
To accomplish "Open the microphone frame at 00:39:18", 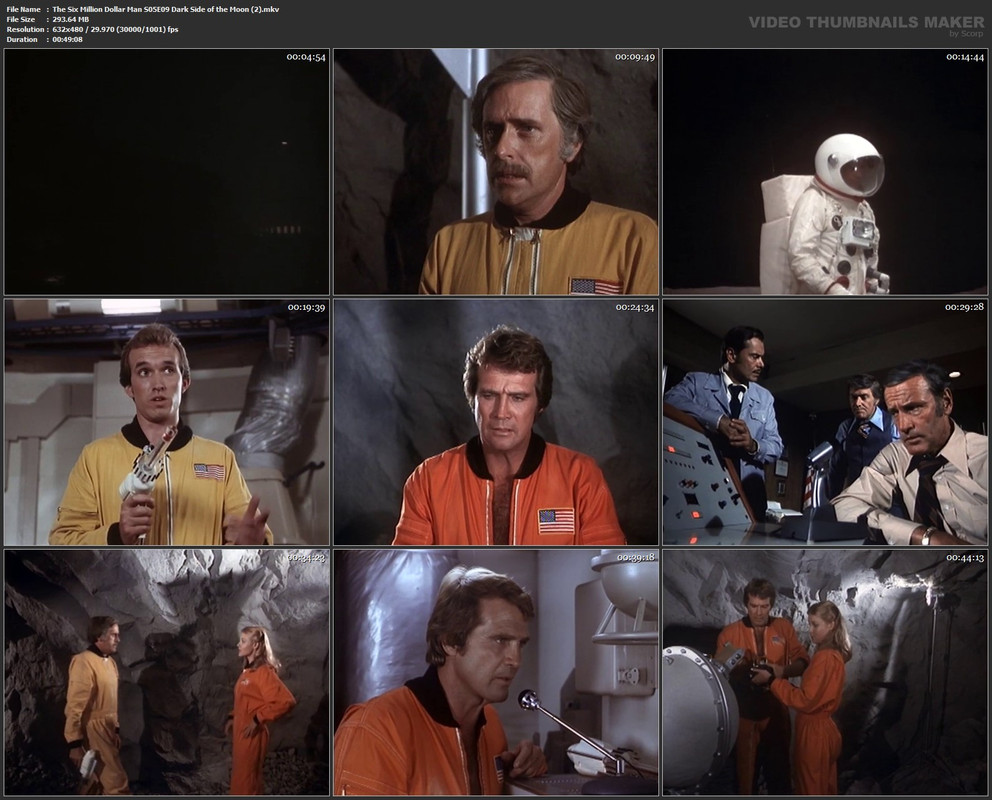I will coord(496,672).
